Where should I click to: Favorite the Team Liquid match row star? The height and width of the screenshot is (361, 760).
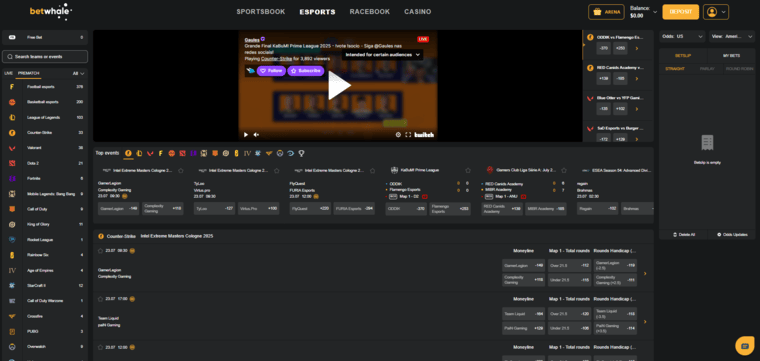[101, 299]
